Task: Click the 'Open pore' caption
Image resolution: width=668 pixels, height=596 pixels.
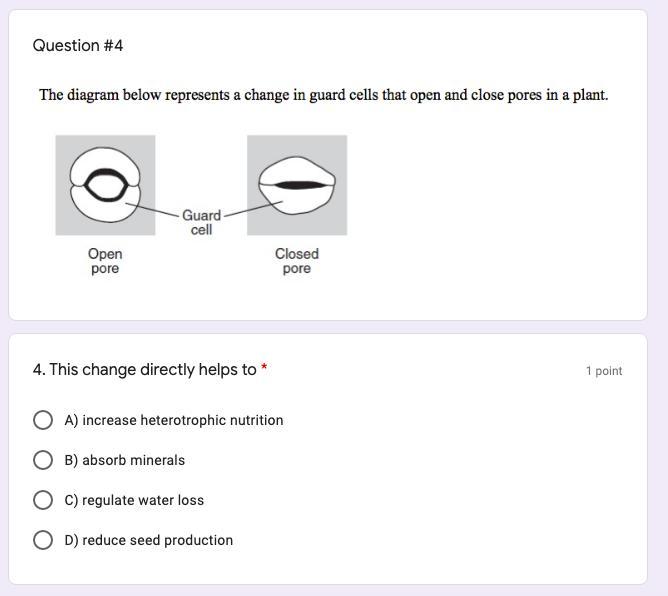Action: coord(105,261)
